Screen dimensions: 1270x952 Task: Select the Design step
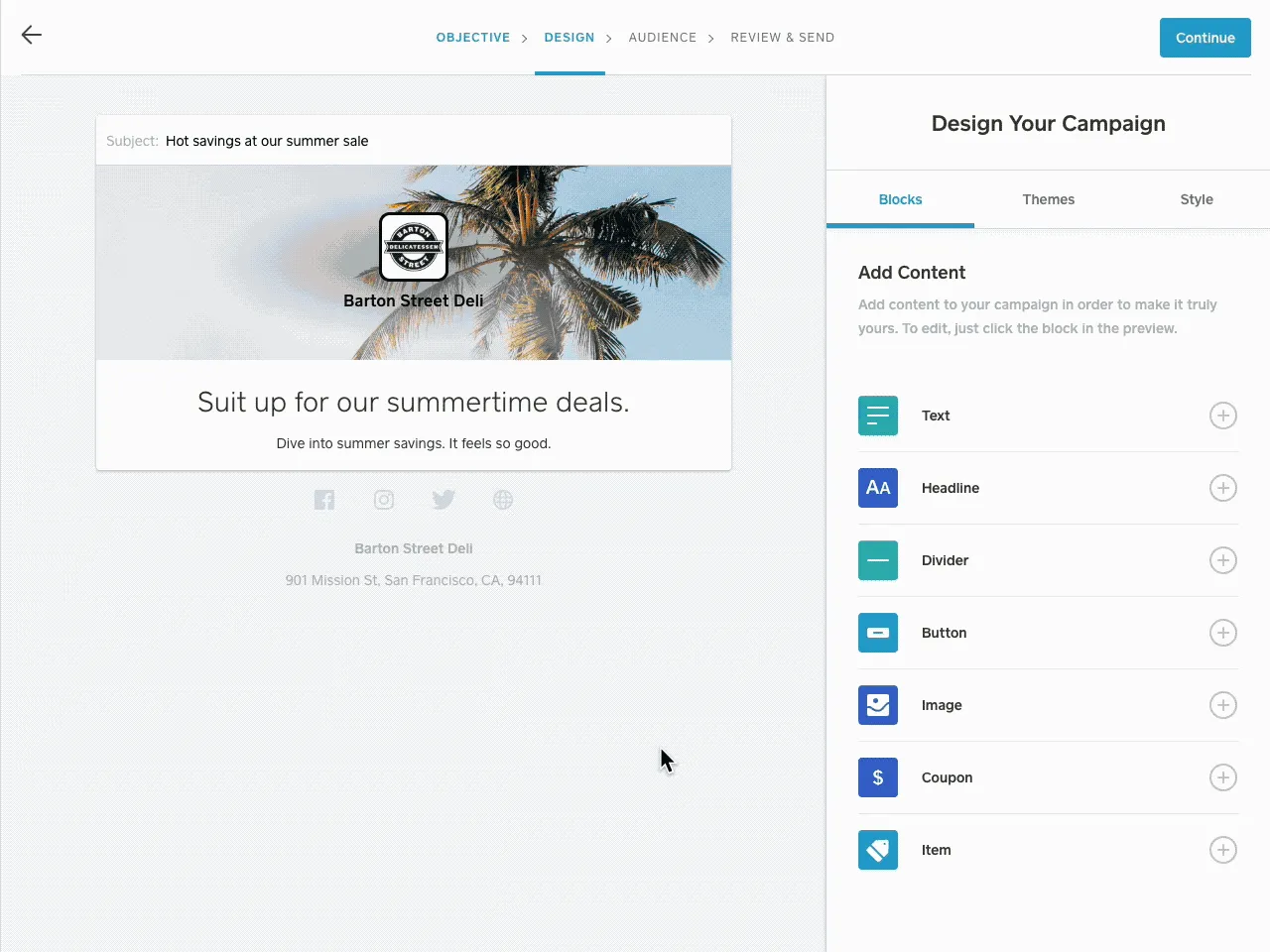pos(570,38)
